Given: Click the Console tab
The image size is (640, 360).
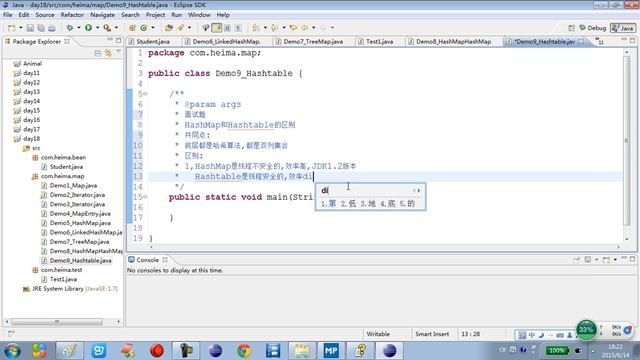Looking at the screenshot, I should coord(147,260).
